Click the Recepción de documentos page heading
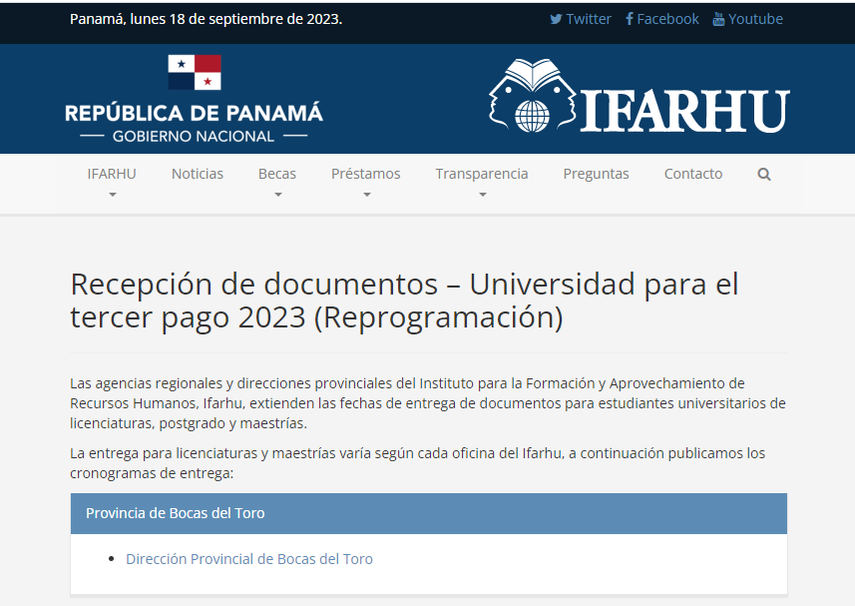 click(x=404, y=301)
